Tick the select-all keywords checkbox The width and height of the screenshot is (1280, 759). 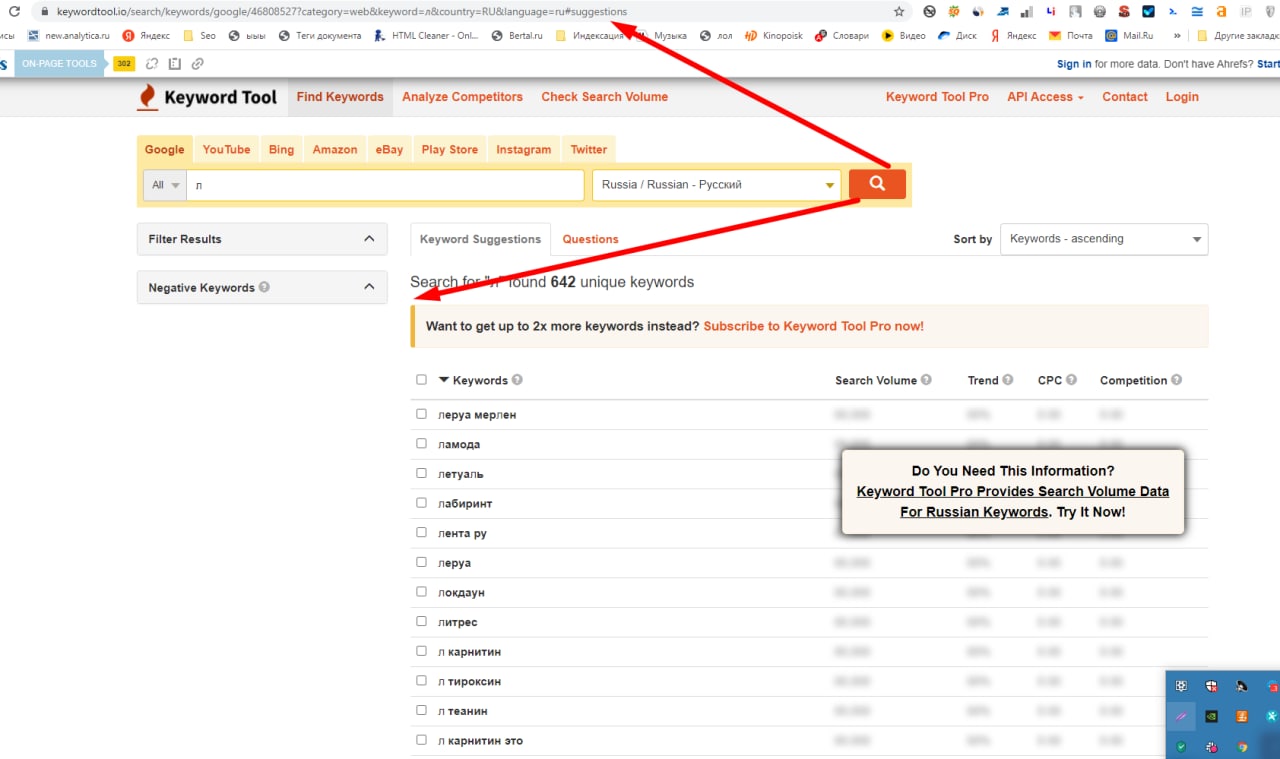tap(421, 380)
